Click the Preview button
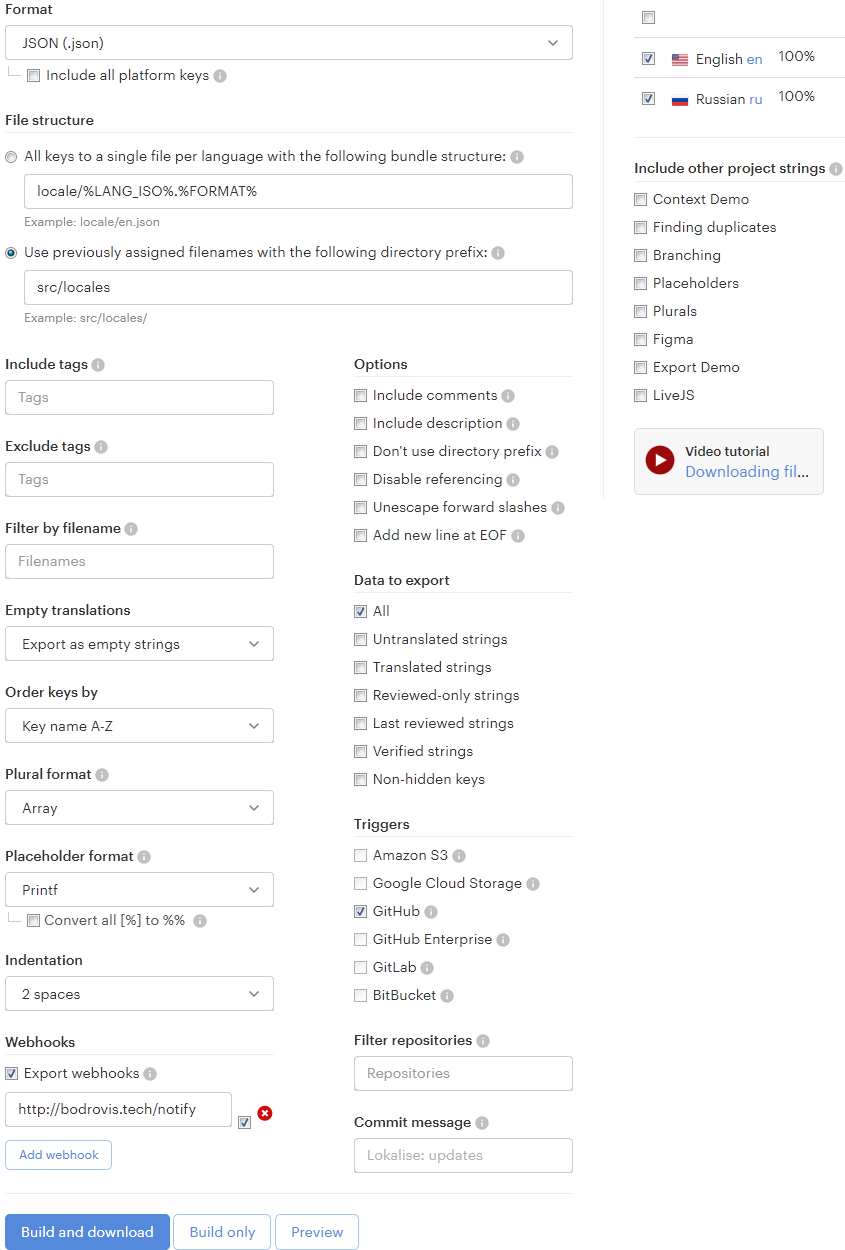 tap(317, 1232)
